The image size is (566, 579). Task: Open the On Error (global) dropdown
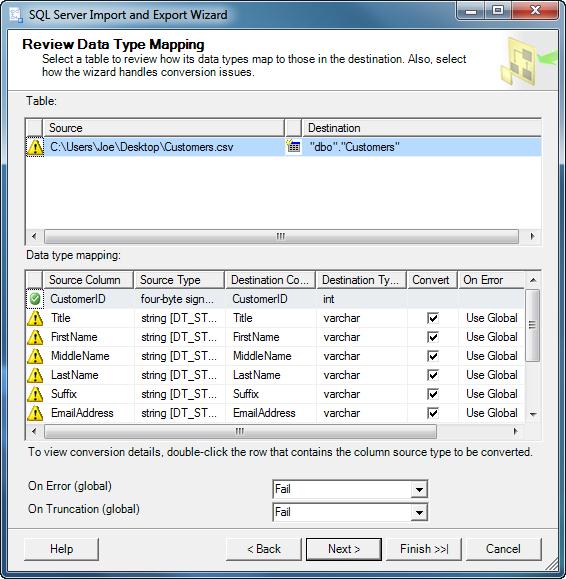coord(419,490)
